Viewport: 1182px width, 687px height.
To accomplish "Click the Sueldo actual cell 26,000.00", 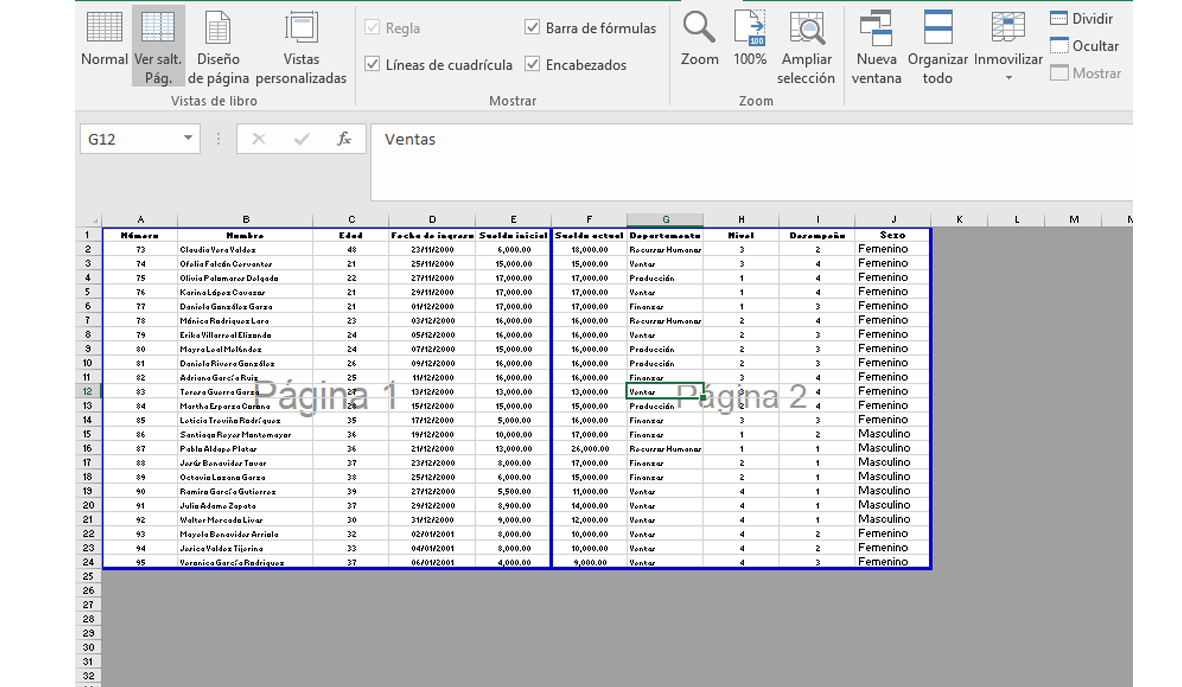I will [589, 449].
